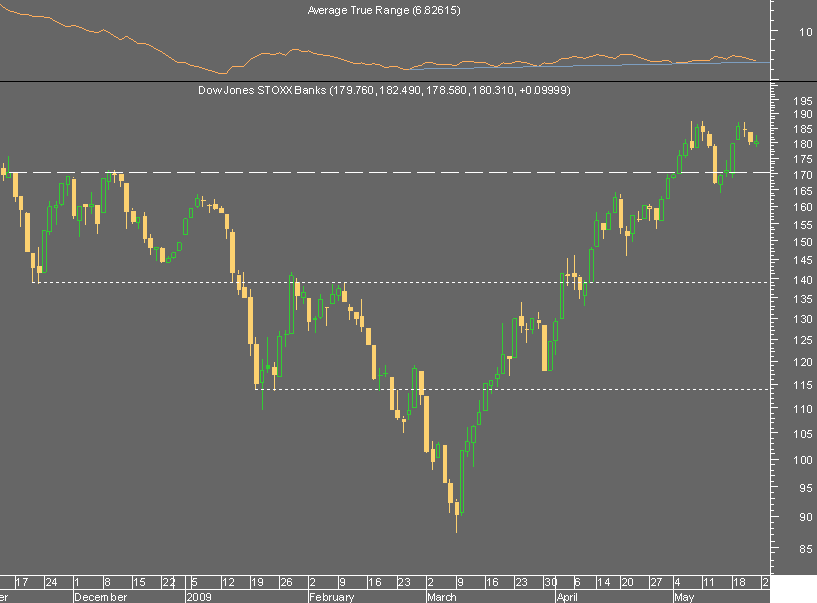Click the "85" price axis label
Screen dimensions: 817x603
coord(806,549)
